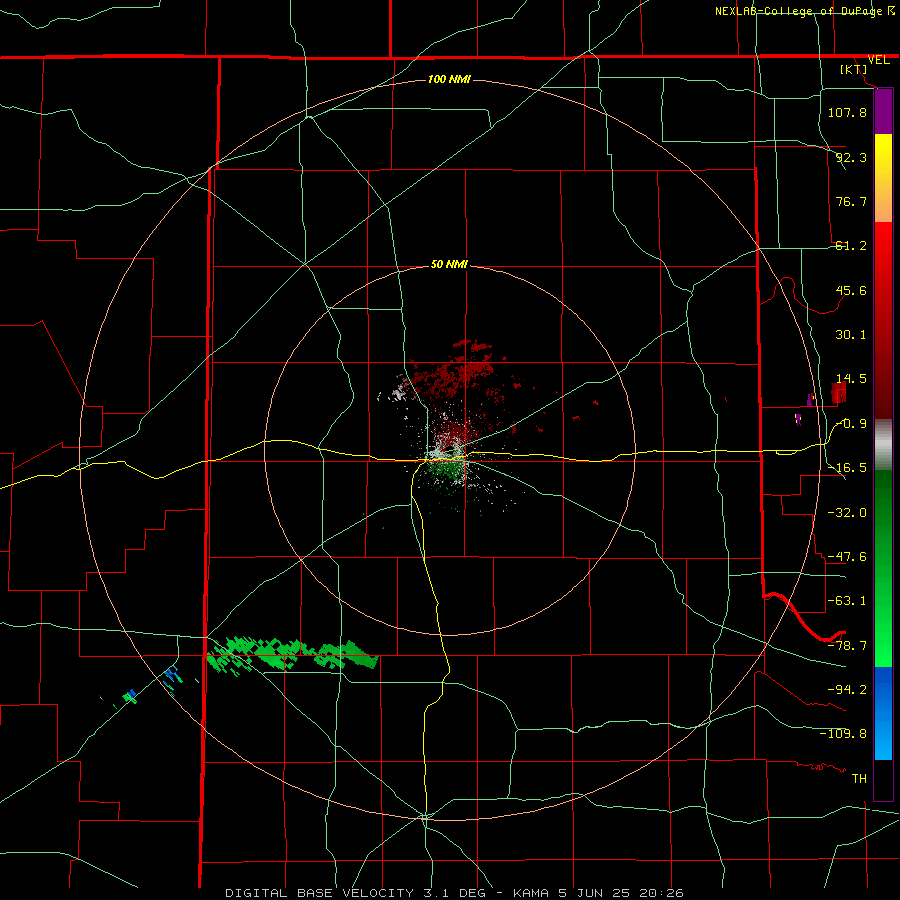Click the -47.6 velocity scale value
This screenshot has height=900, width=900.
coord(847,557)
